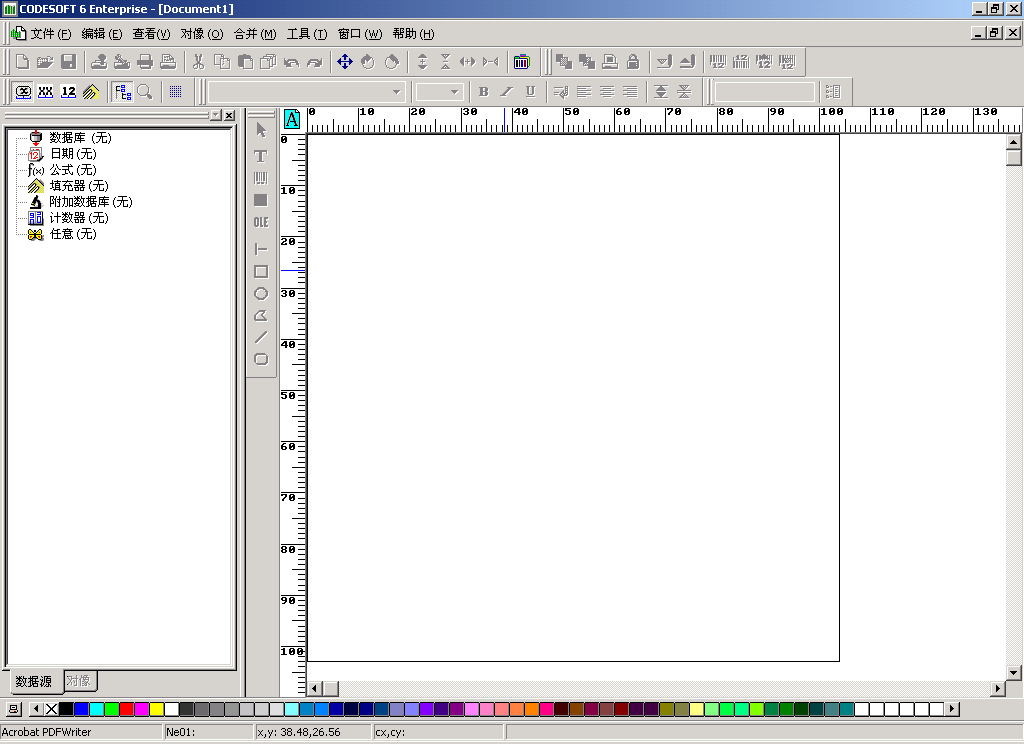Image resolution: width=1024 pixels, height=744 pixels.
Task: Click the cyan A icon at ruler corner
Action: [292, 119]
